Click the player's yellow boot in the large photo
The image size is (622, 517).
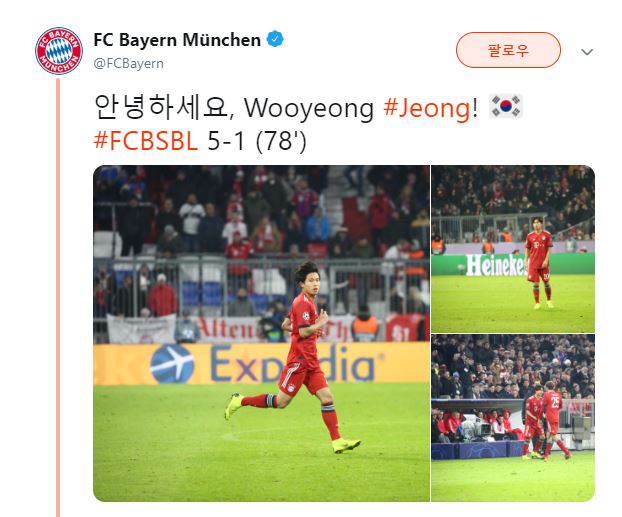[346, 445]
